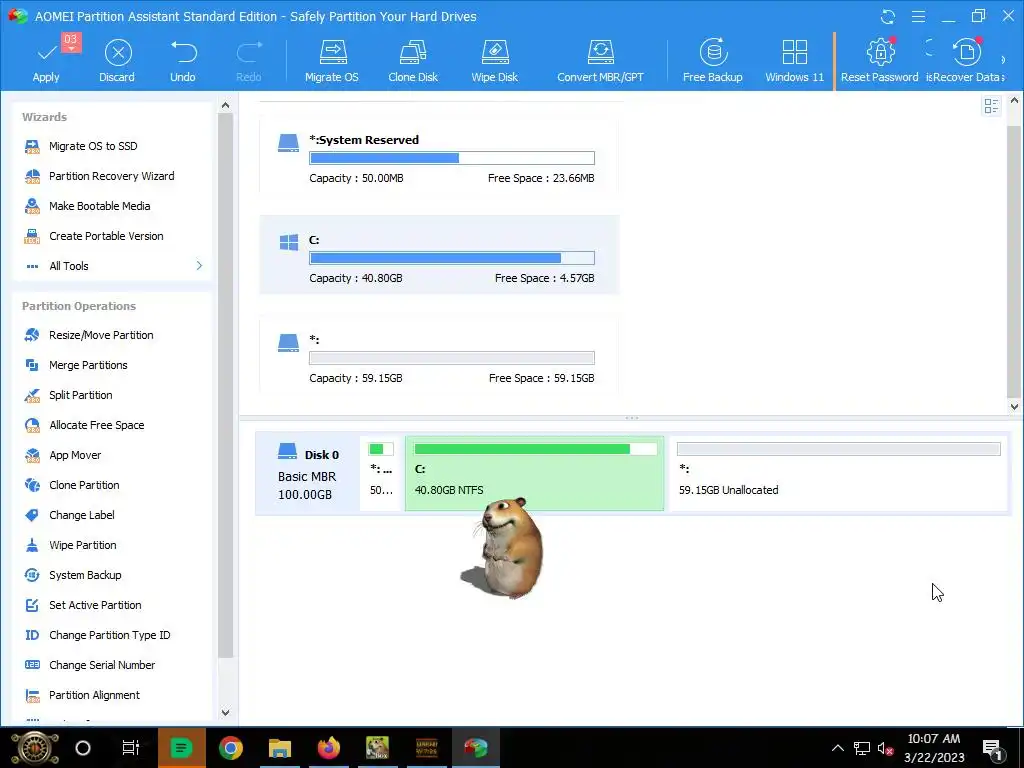Select Disk 0 in disk map
1024x768 pixels.
pos(307,474)
